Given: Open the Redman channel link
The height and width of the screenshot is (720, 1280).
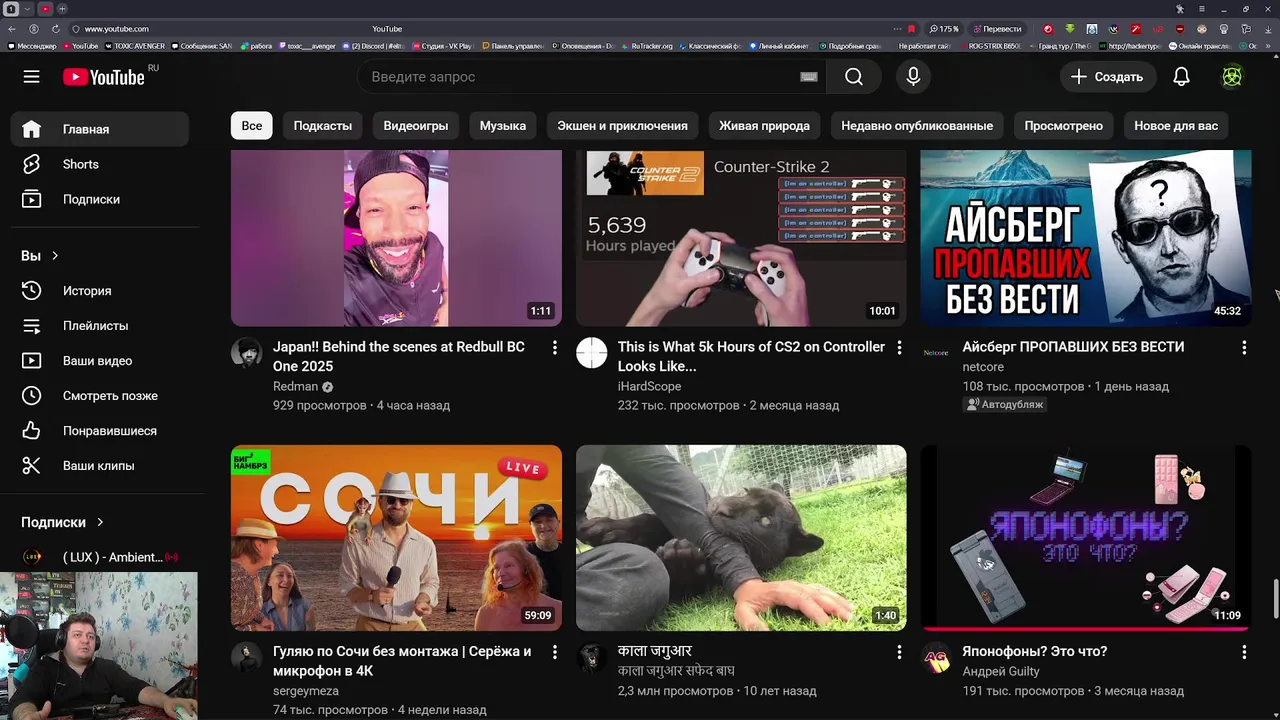Looking at the screenshot, I should click(295, 386).
